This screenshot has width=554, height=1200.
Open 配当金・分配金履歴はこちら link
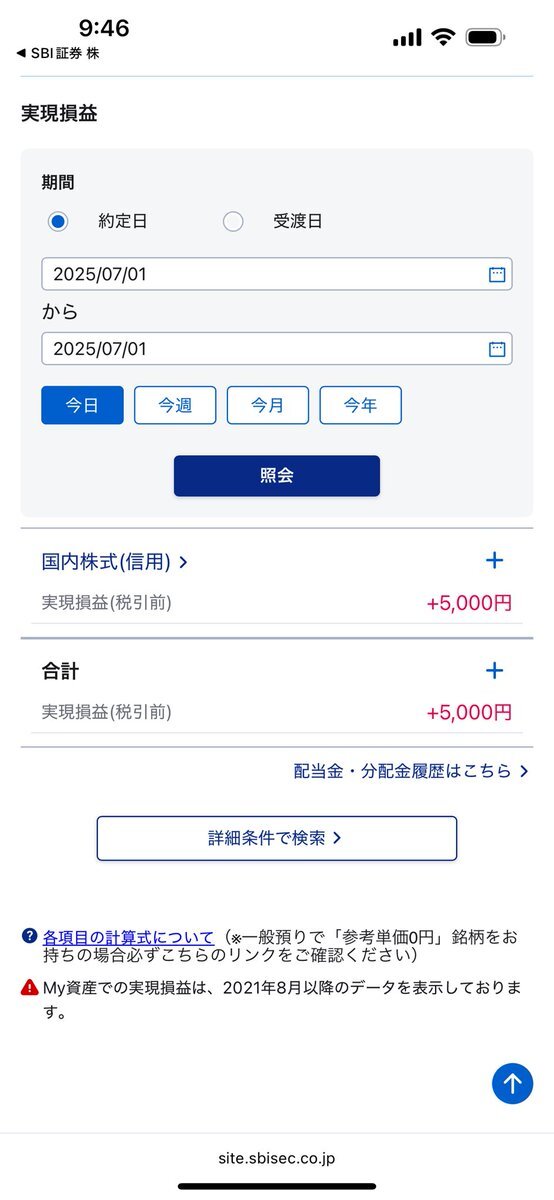click(x=412, y=771)
